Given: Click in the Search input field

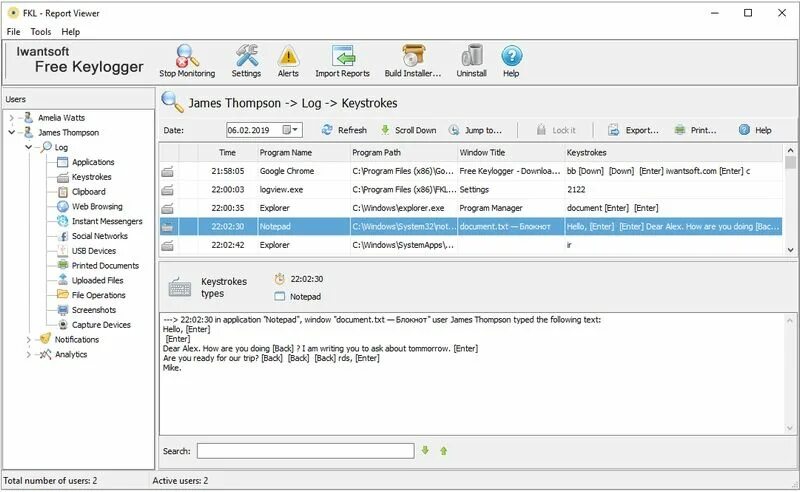Looking at the screenshot, I should [306, 451].
